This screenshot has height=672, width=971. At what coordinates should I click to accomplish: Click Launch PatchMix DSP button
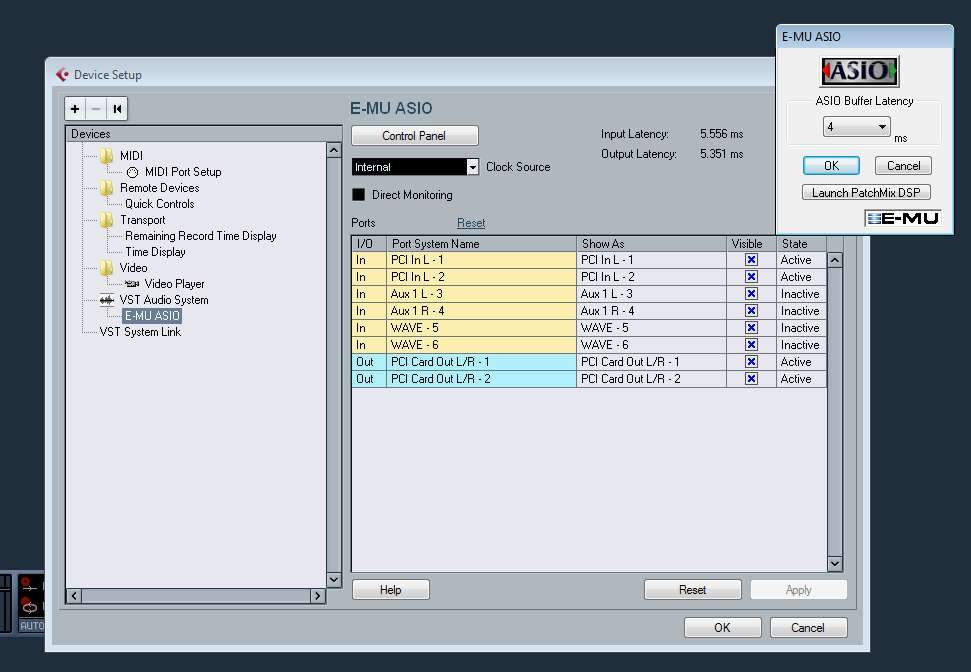[866, 192]
